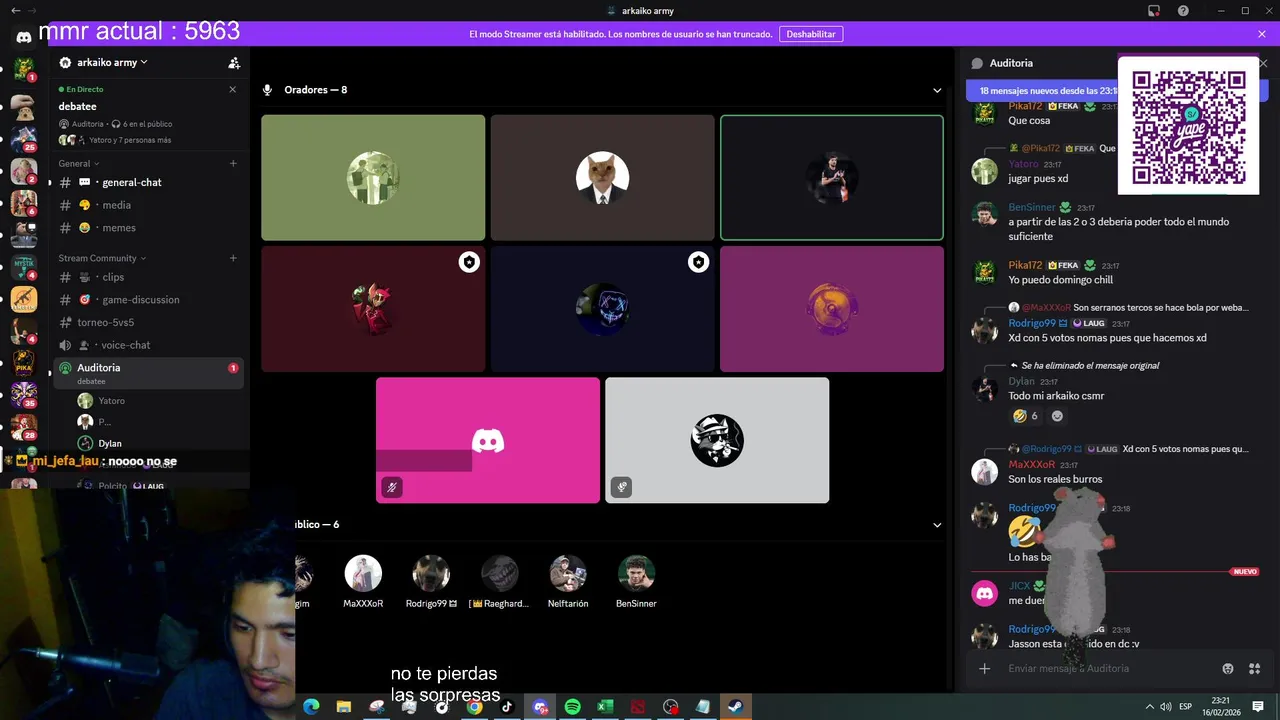Collapse the General channel category

click(x=78, y=163)
